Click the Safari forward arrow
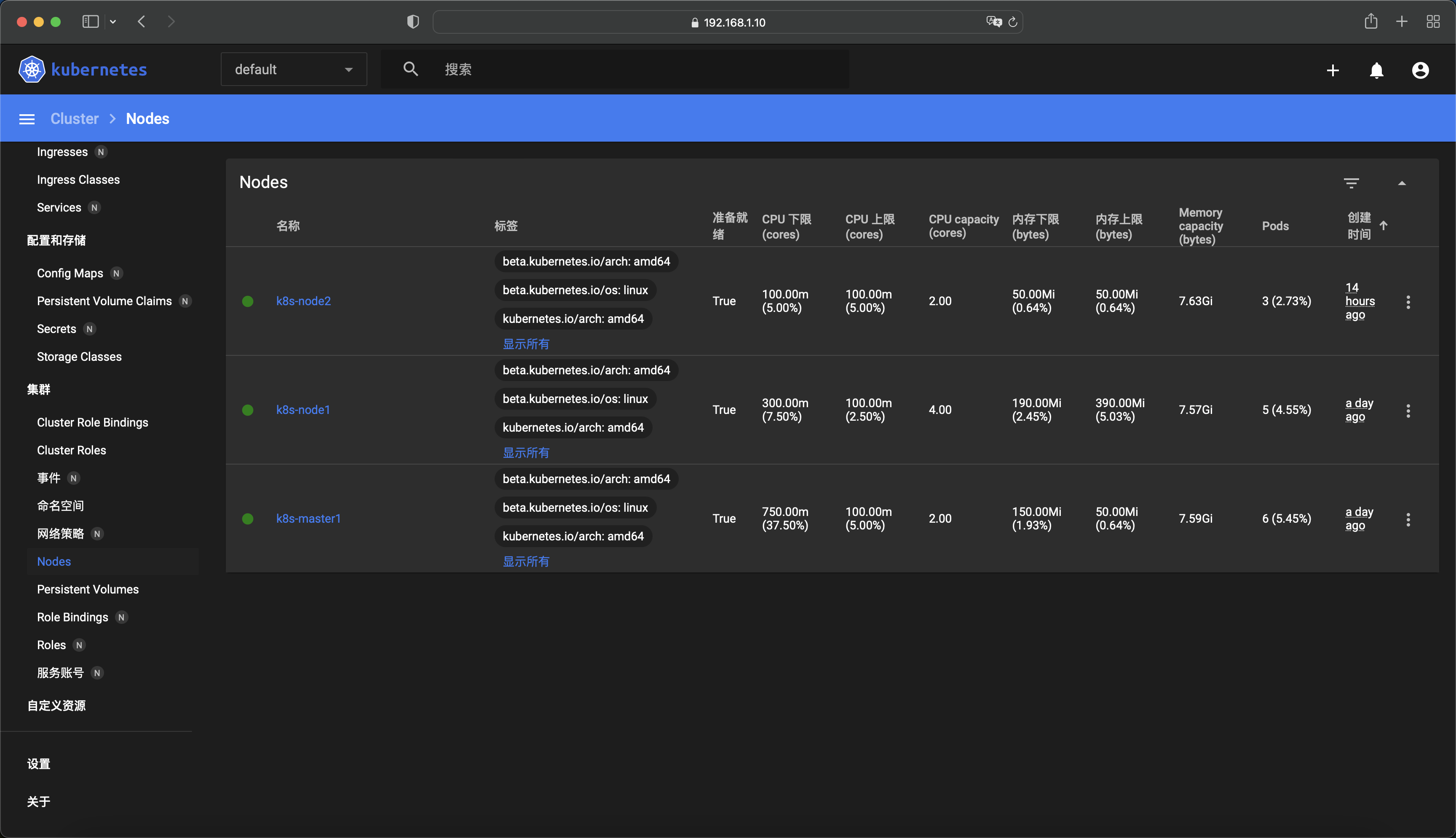 pos(171,22)
